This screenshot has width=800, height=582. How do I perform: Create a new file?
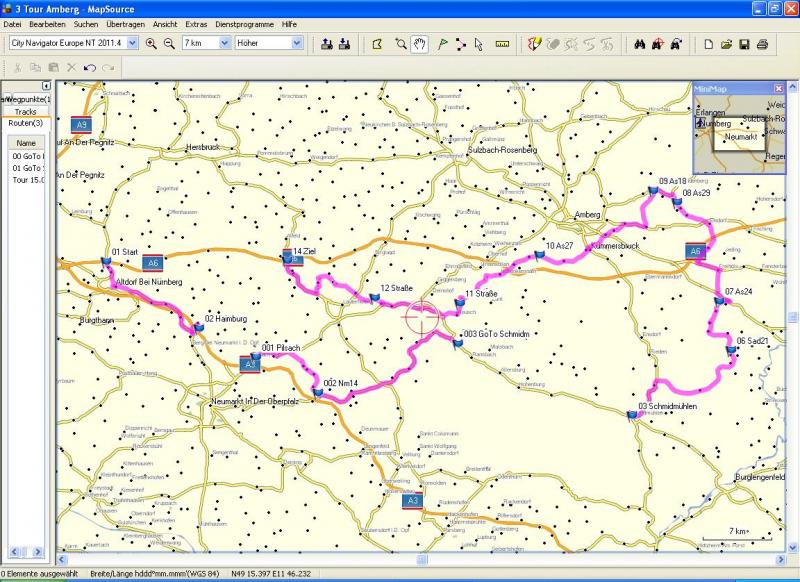tap(709, 44)
